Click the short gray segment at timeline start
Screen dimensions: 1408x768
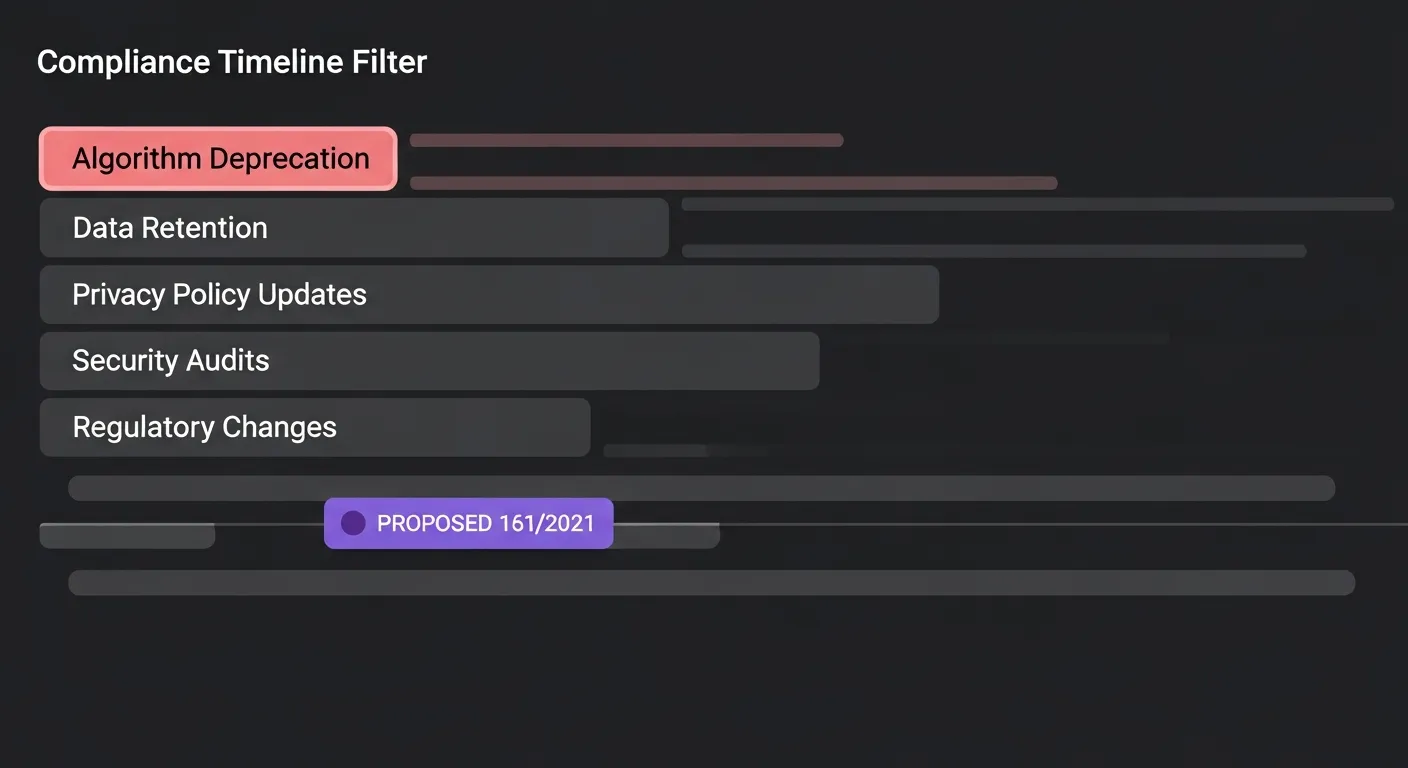pyautogui.click(x=127, y=535)
